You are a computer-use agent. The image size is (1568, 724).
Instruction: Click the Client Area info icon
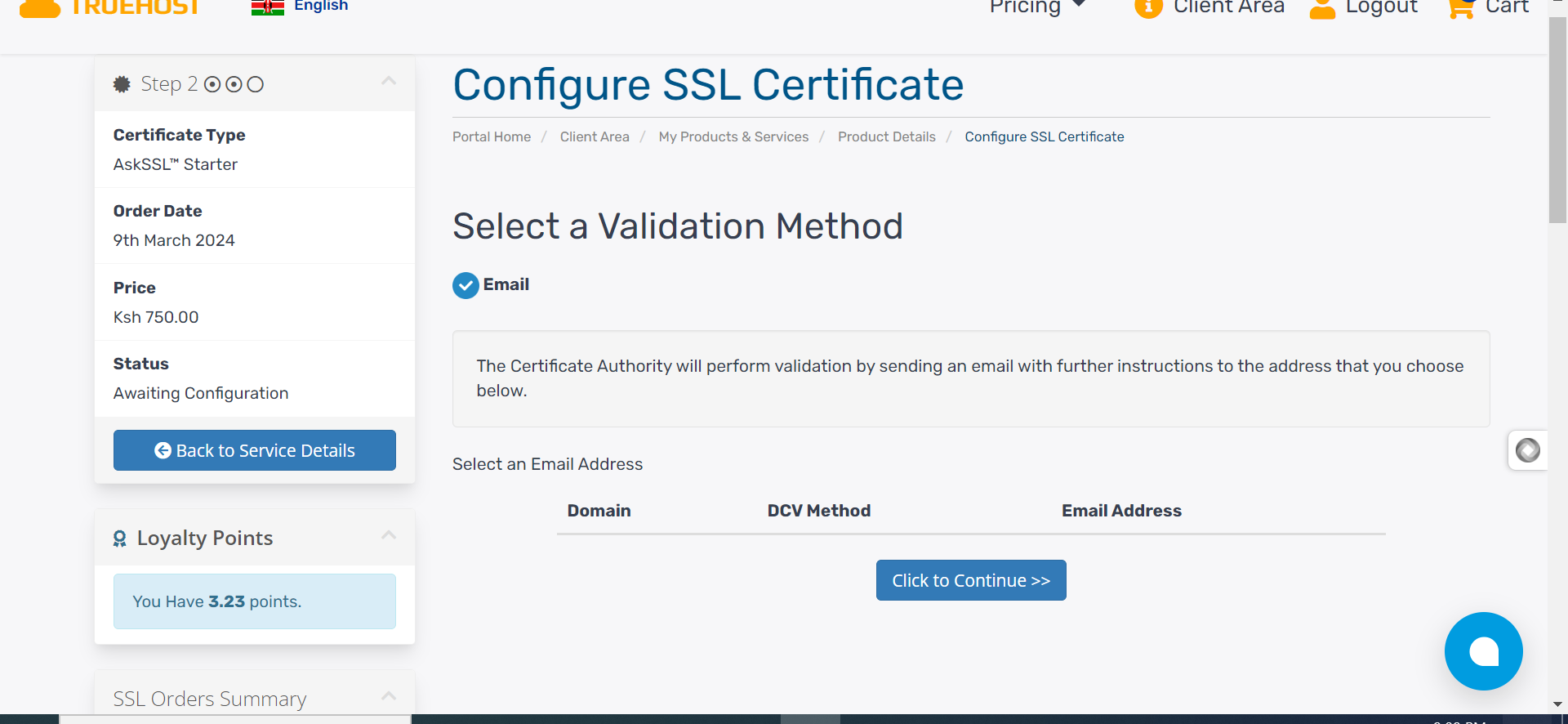(x=1148, y=8)
